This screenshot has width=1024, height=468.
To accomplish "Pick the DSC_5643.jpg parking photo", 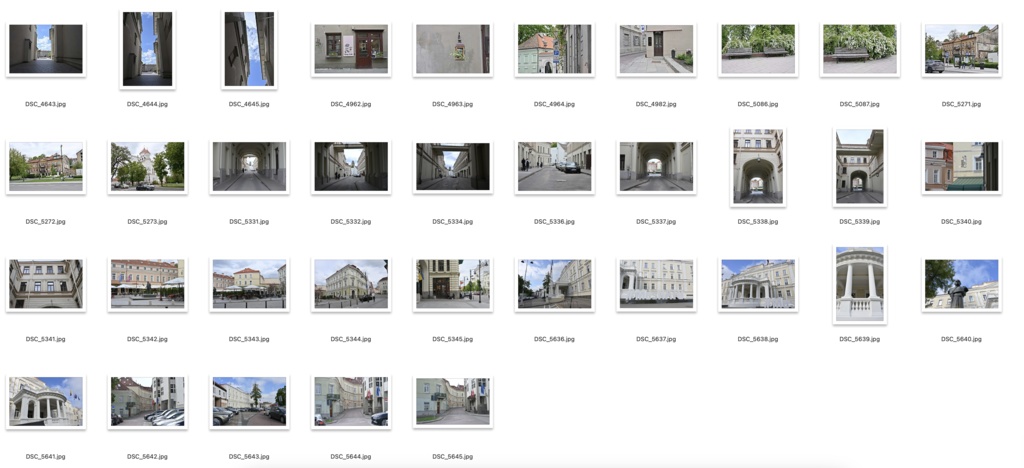I will 249,401.
